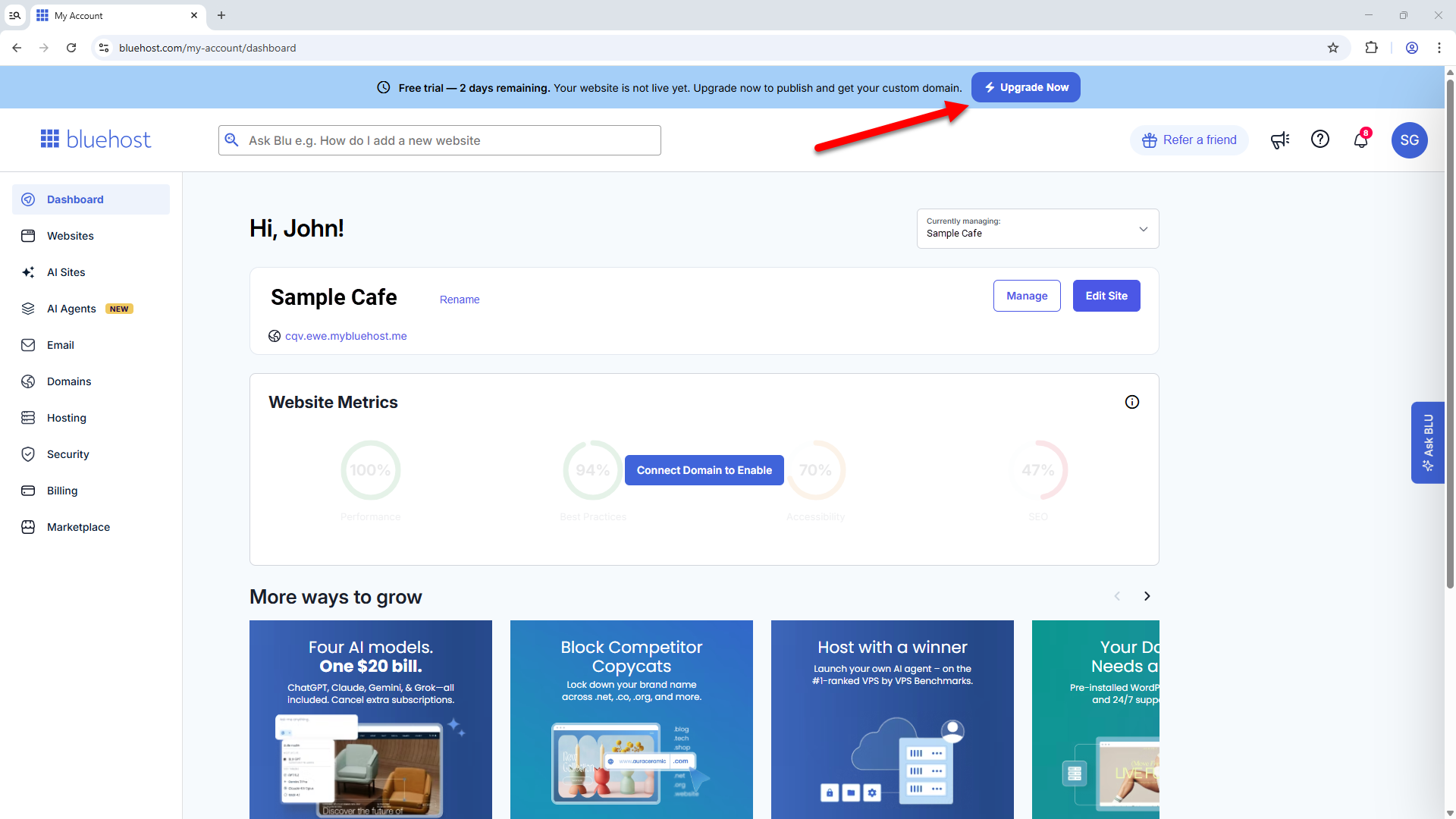Open the Ask BLU side tab

pos(1427,442)
